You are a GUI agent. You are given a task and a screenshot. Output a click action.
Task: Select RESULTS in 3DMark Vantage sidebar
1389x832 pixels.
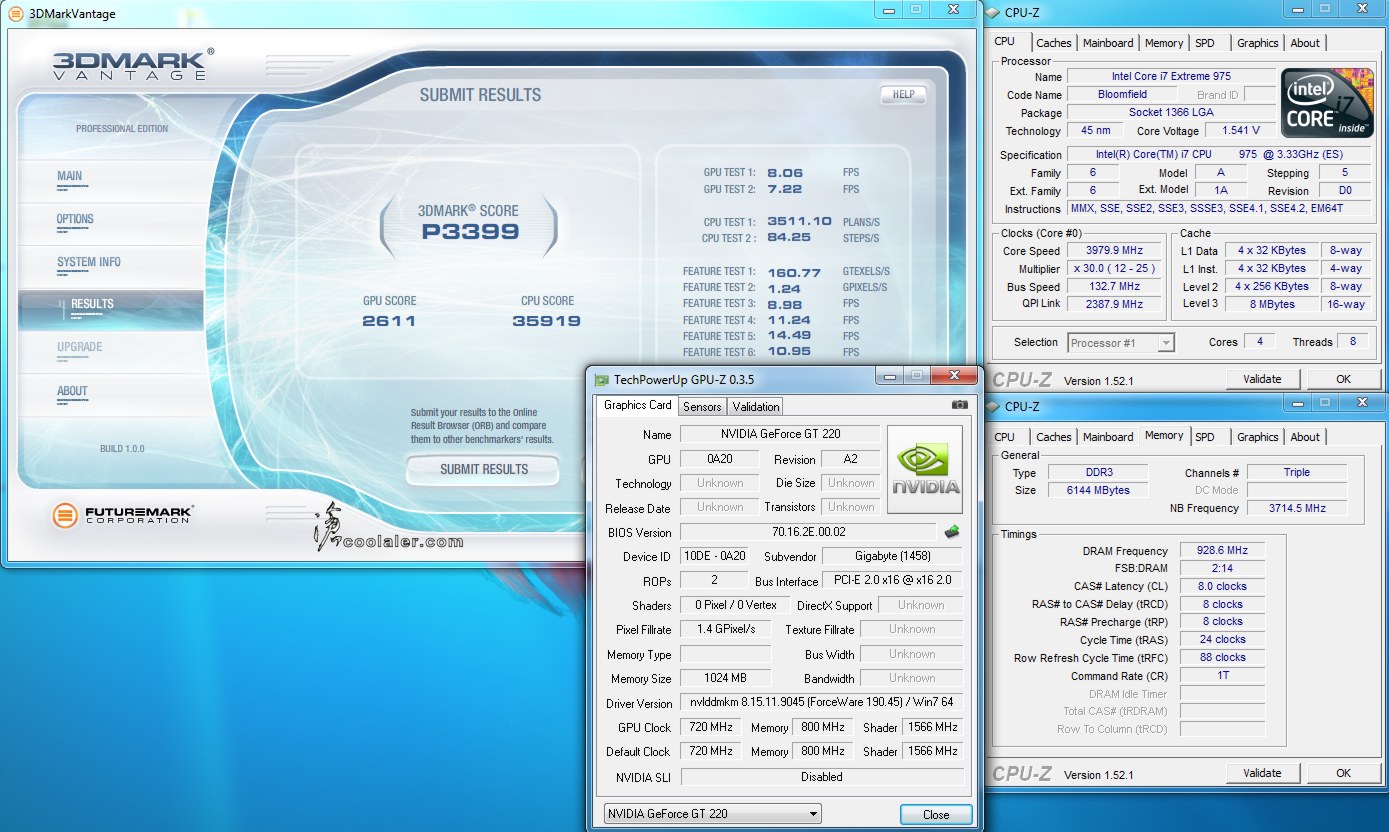tap(110, 310)
